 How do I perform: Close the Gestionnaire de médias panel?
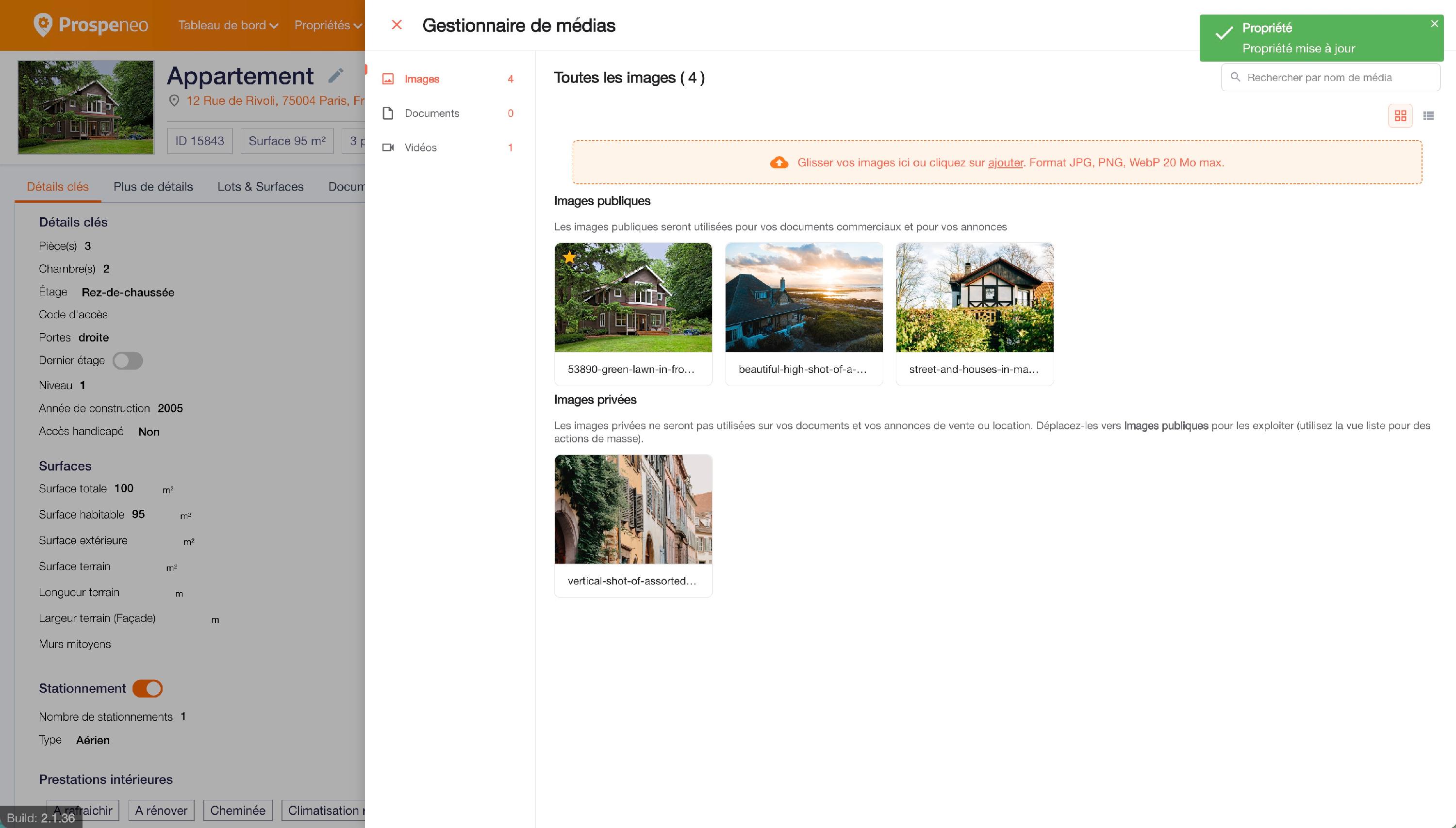click(397, 25)
